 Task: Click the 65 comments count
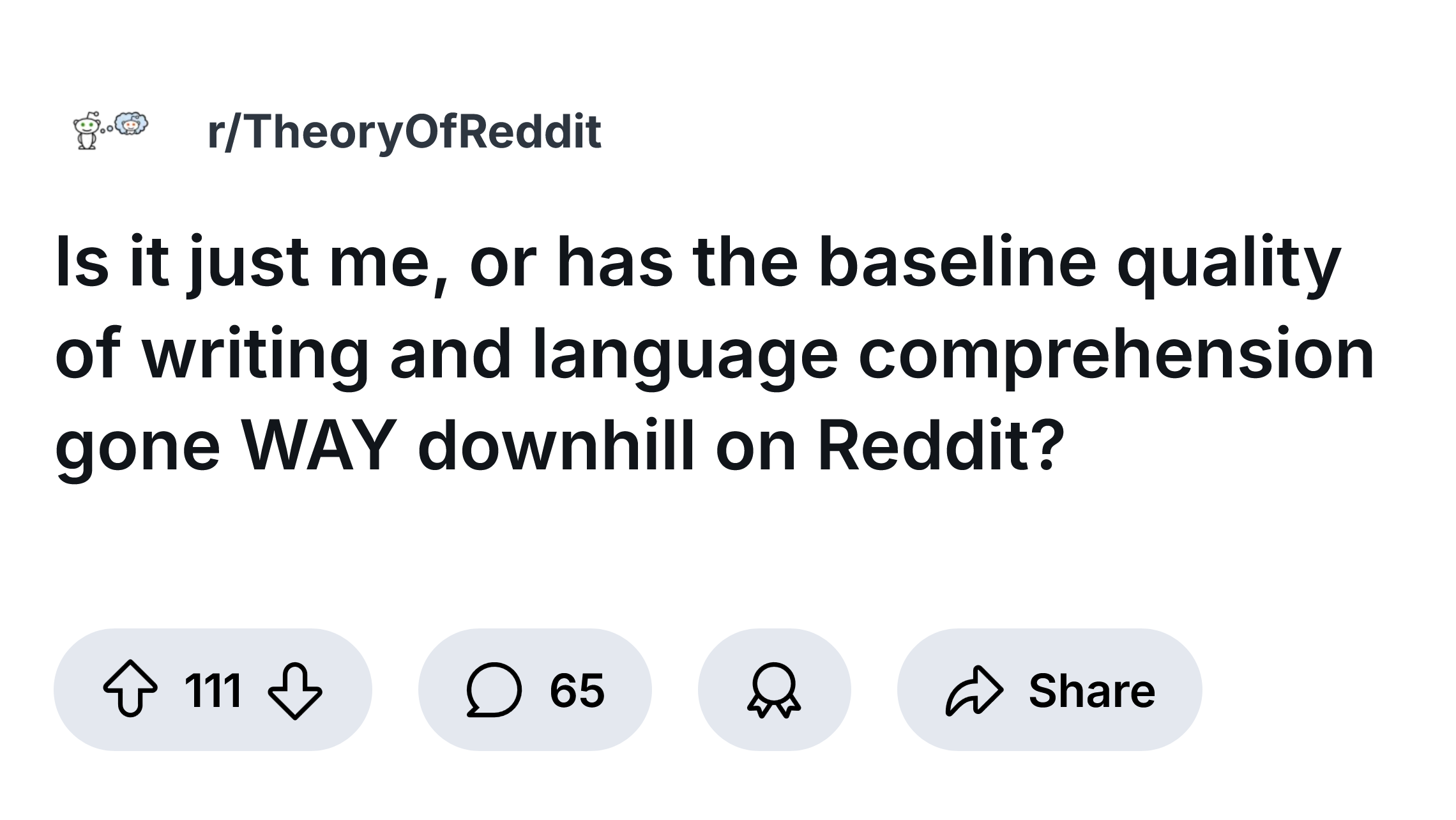point(577,690)
